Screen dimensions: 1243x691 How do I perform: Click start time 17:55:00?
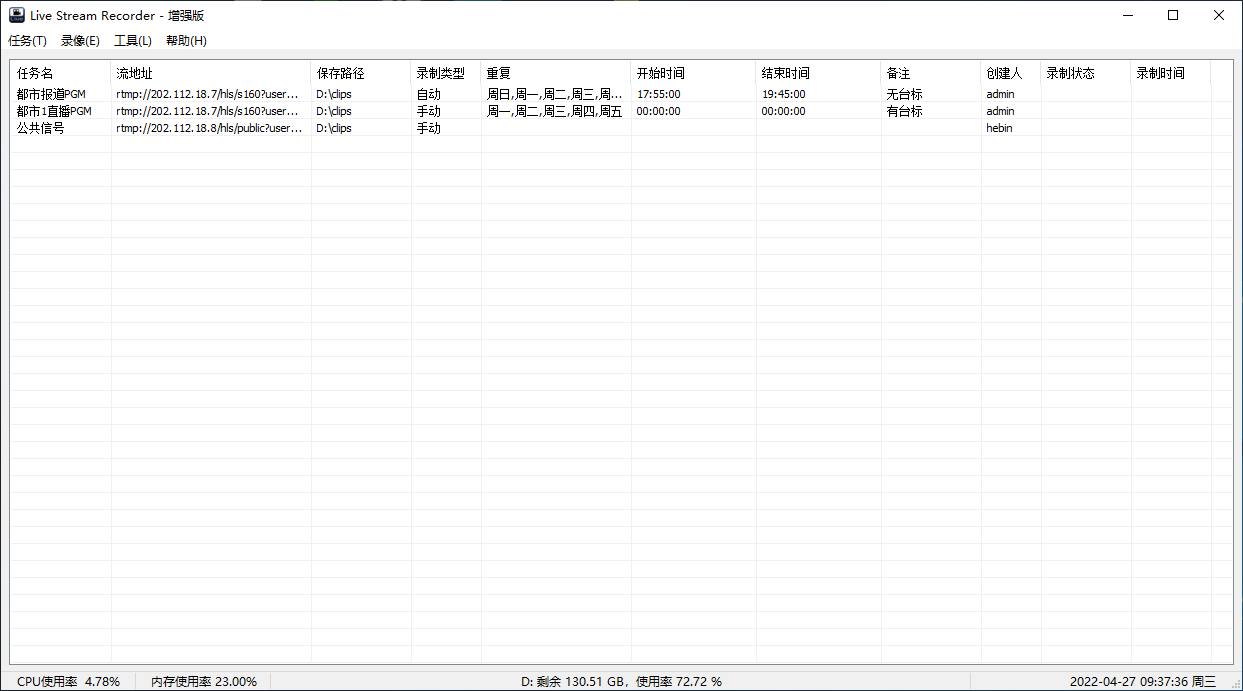(x=659, y=94)
